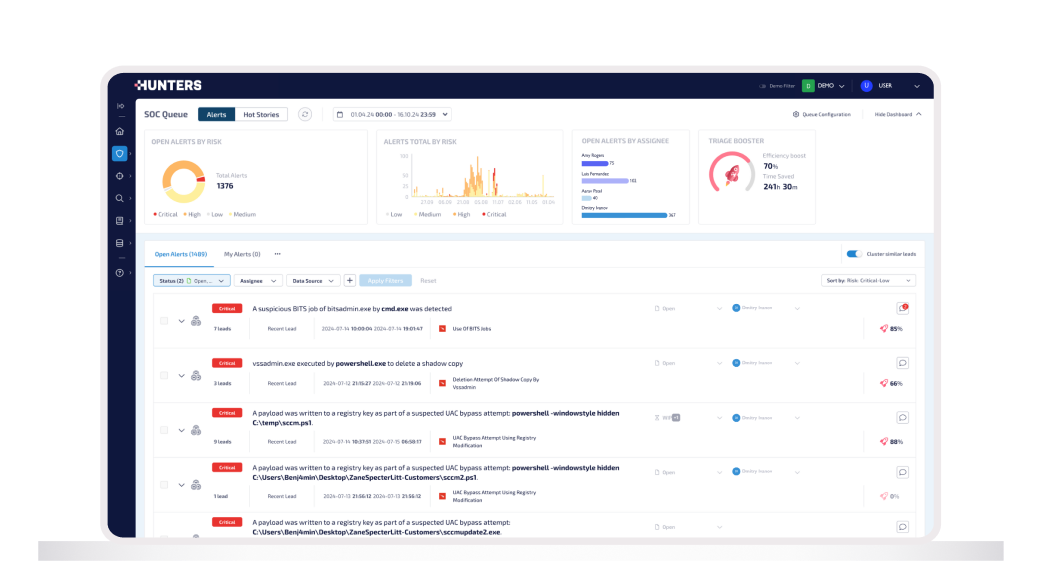
Task: Switch to the My Alerts tab
Action: [242, 254]
